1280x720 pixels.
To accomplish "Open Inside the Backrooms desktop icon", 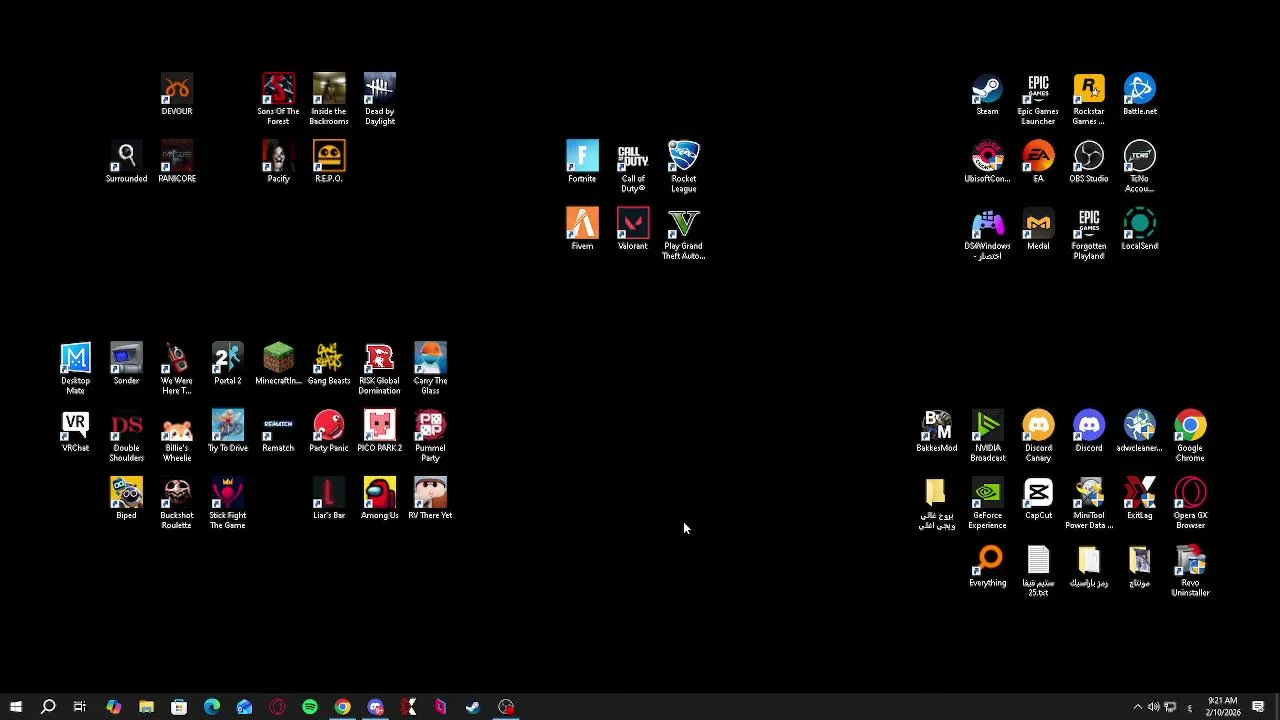I will 329,99.
